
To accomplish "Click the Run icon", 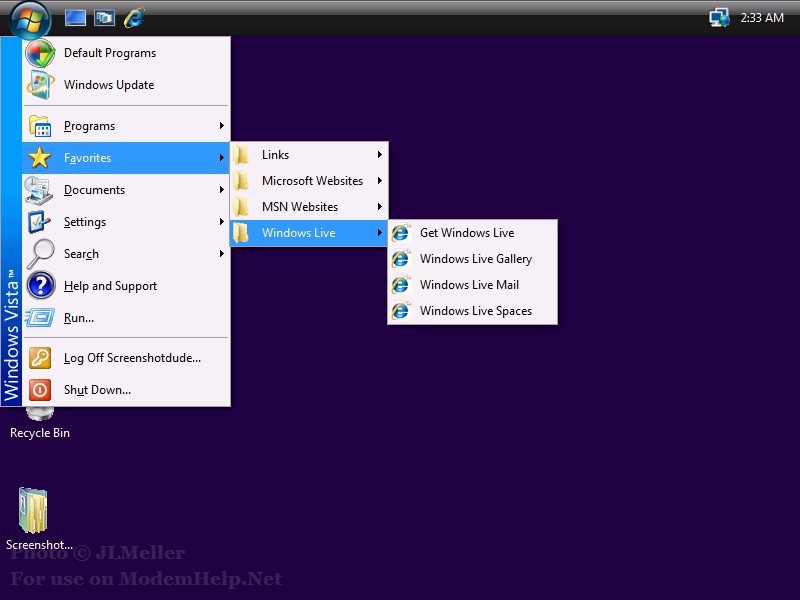I will tap(39, 317).
